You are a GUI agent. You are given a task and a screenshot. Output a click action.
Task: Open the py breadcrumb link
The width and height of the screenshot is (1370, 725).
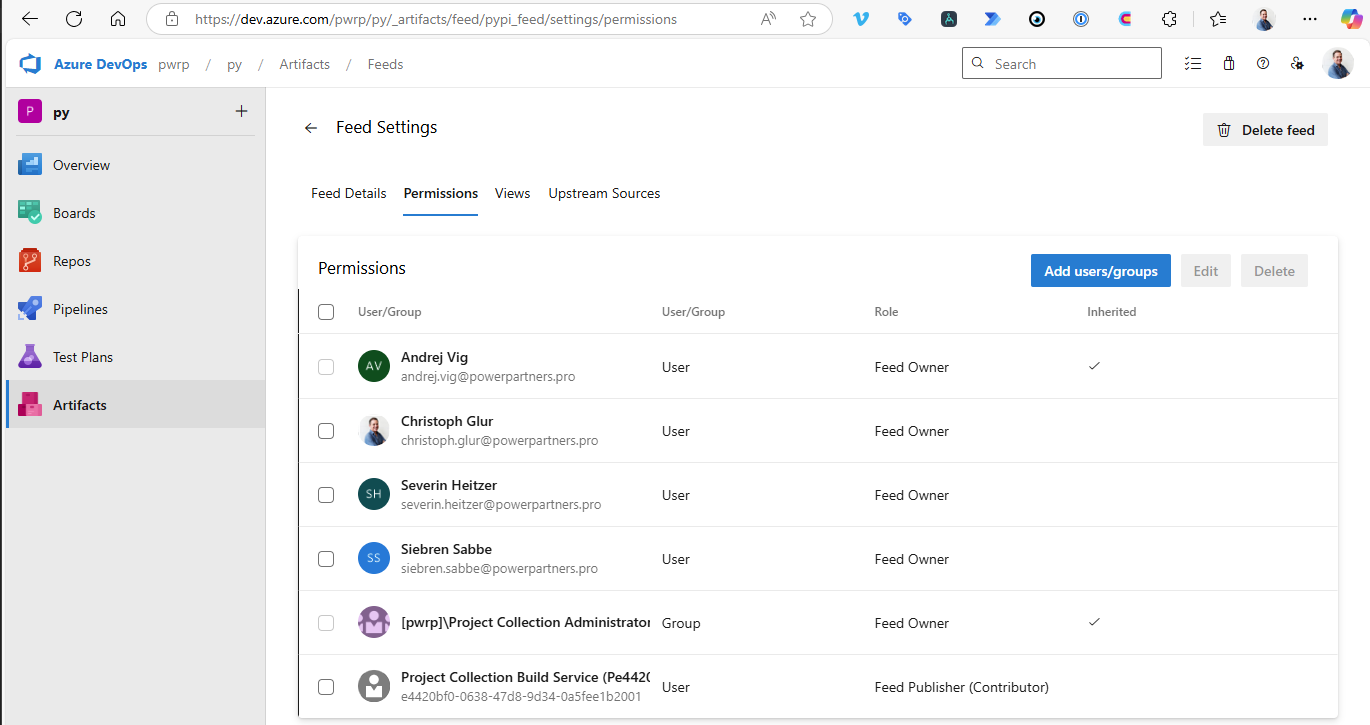(x=234, y=64)
